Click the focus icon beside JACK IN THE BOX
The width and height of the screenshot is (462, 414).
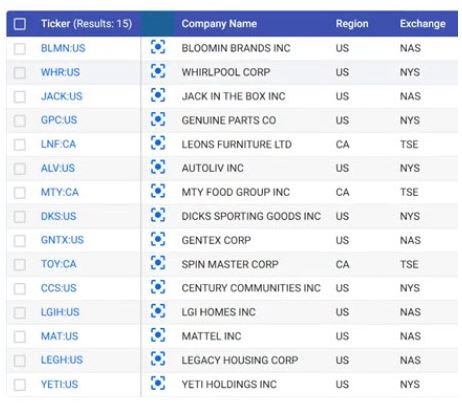tap(158, 95)
